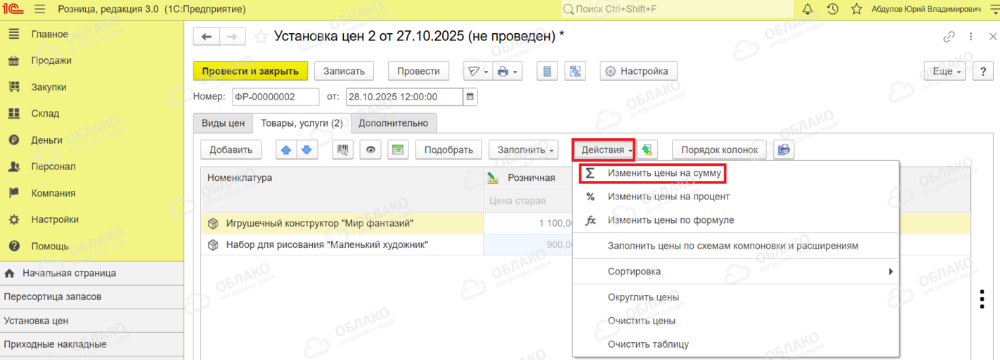Open the hamburger main menu icon
1000x360 pixels.
pyautogui.click(x=40, y=10)
